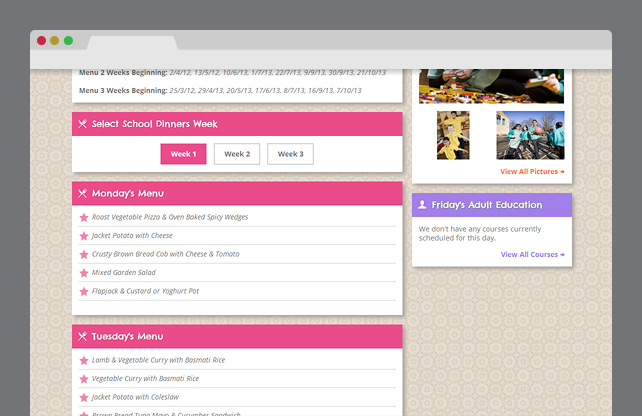This screenshot has width=642, height=416.
Task: Click the green maximize window button
Action: click(68, 41)
